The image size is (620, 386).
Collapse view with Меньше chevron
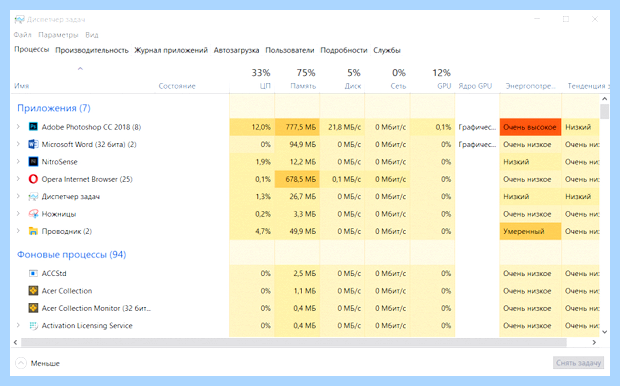click(x=21, y=363)
